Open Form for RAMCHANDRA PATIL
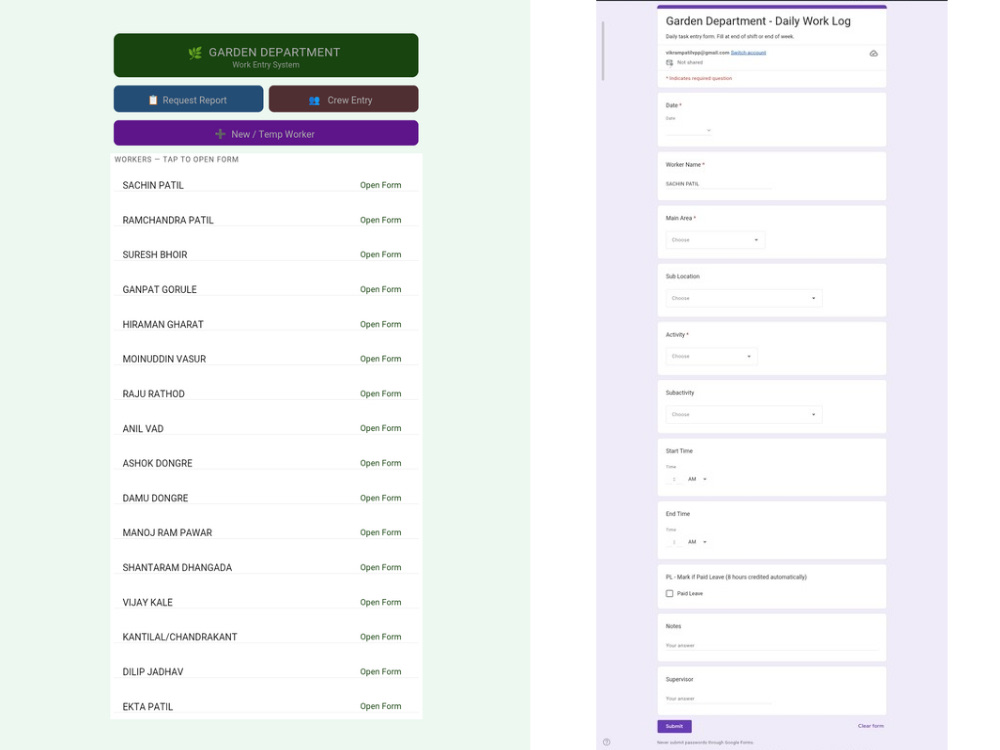Viewport: 1000px width, 750px height. pyautogui.click(x=381, y=220)
